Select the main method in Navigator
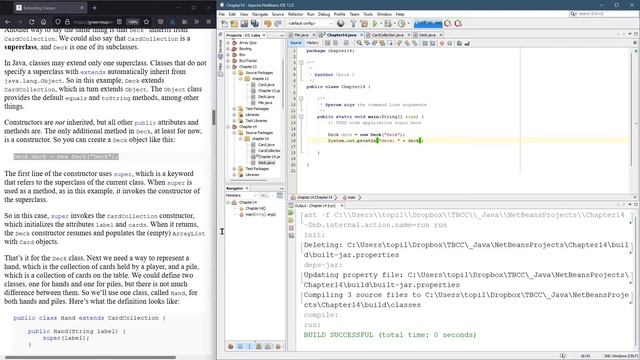 [x=260, y=214]
